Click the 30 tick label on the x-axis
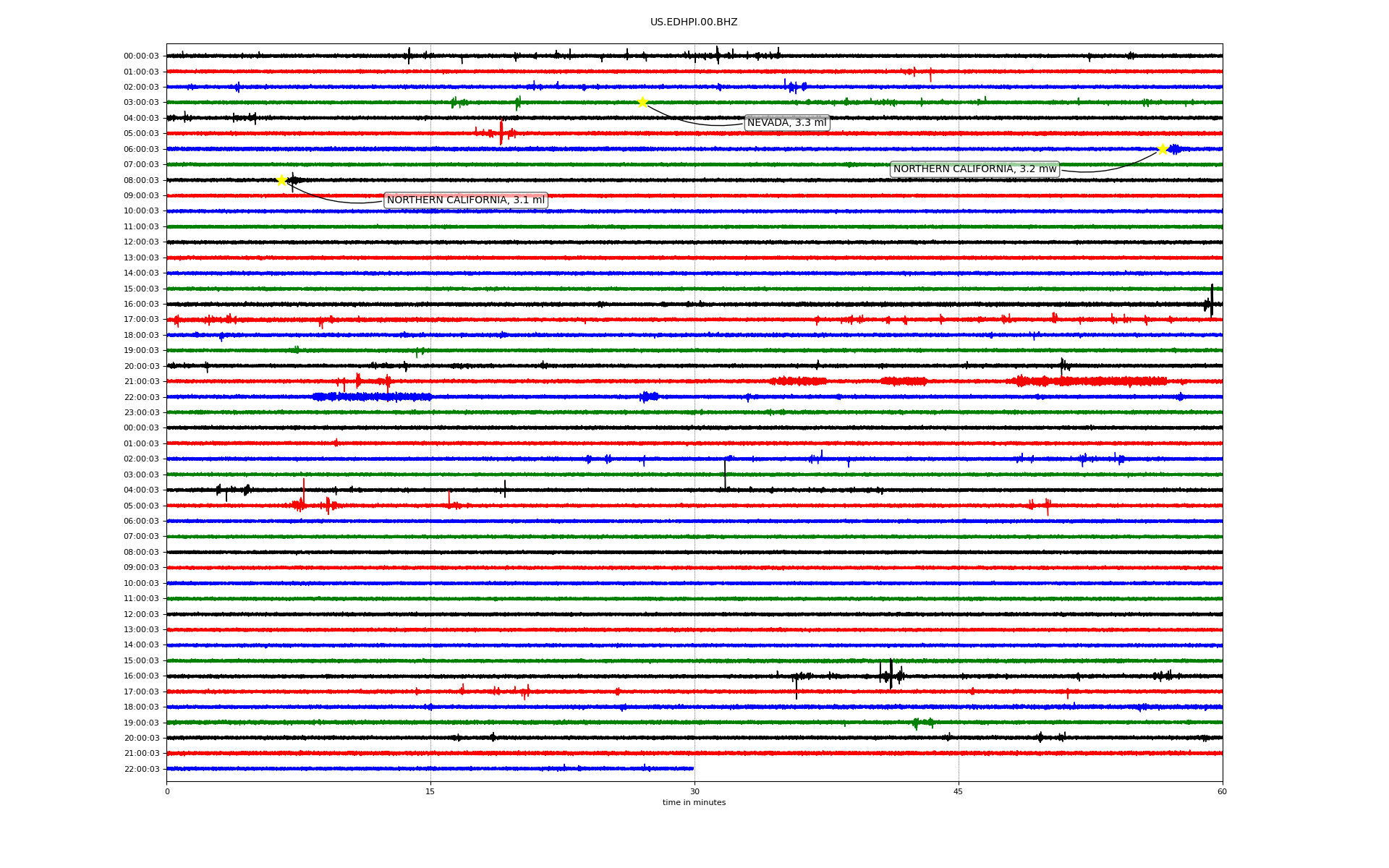This screenshot has height=868, width=1389. pyautogui.click(x=694, y=791)
